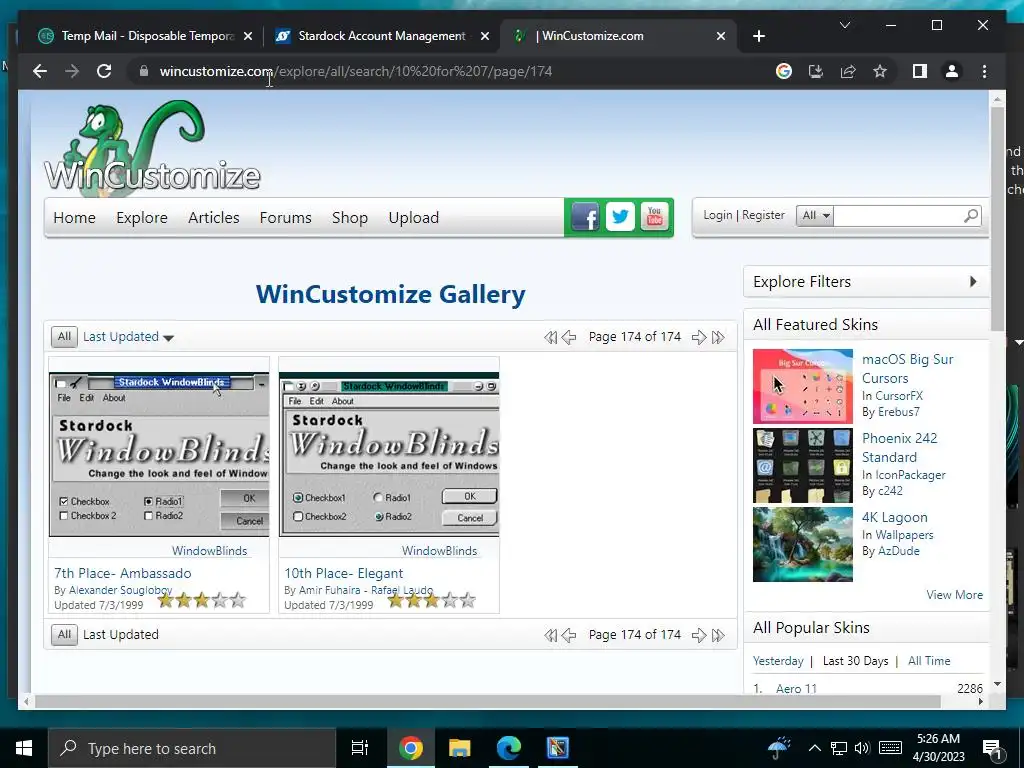Open Upload in site navigation

point(413,217)
